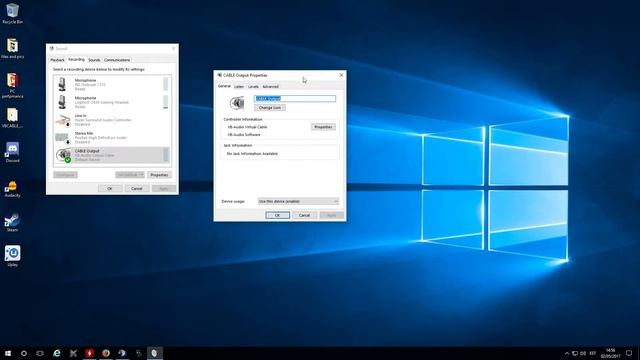Click Apply in CABLE Output Properties
Screen dimensions: 640x360
point(331,215)
